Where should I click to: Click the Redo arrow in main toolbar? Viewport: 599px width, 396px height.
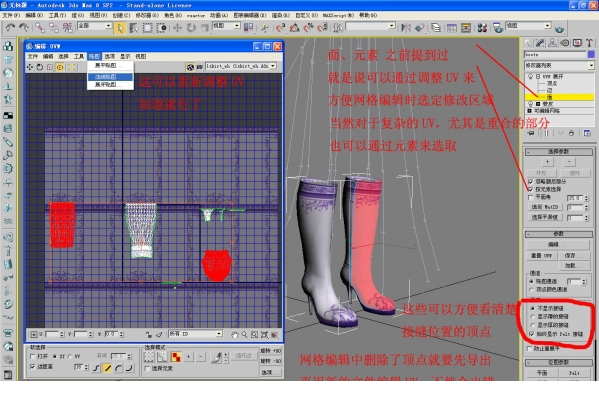pos(24,27)
